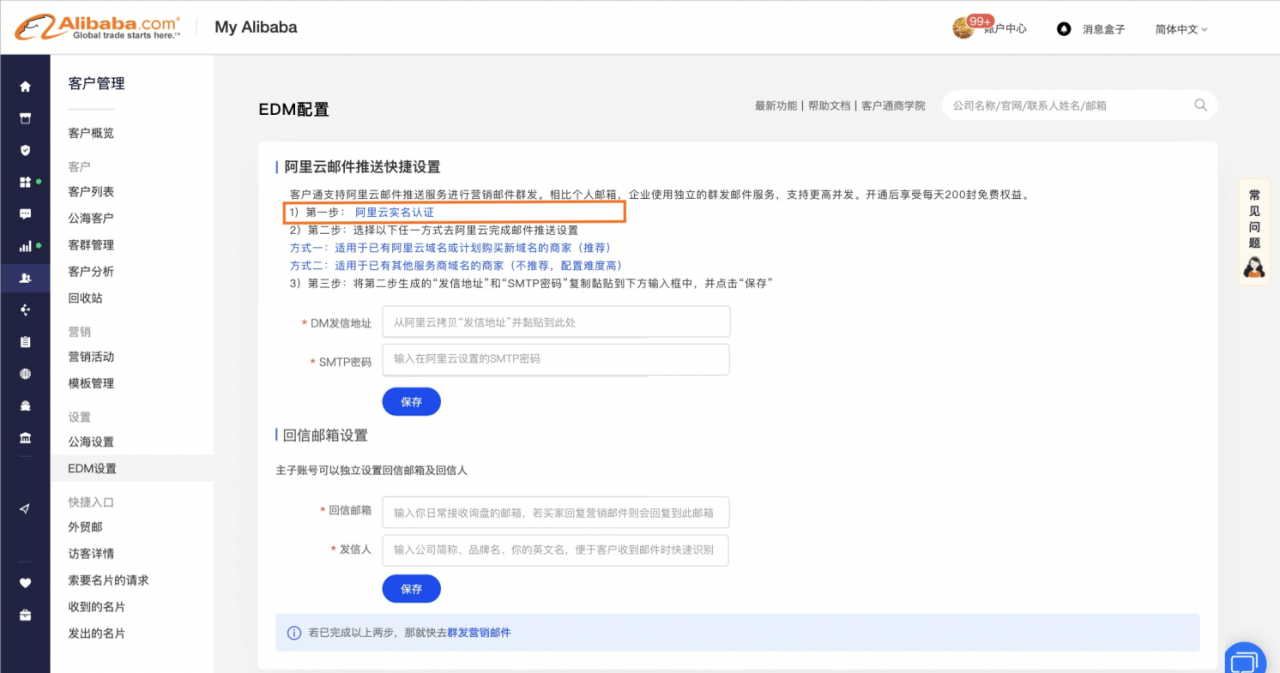Click the globe icon in sidebar
This screenshot has width=1280, height=673.
coord(25,374)
